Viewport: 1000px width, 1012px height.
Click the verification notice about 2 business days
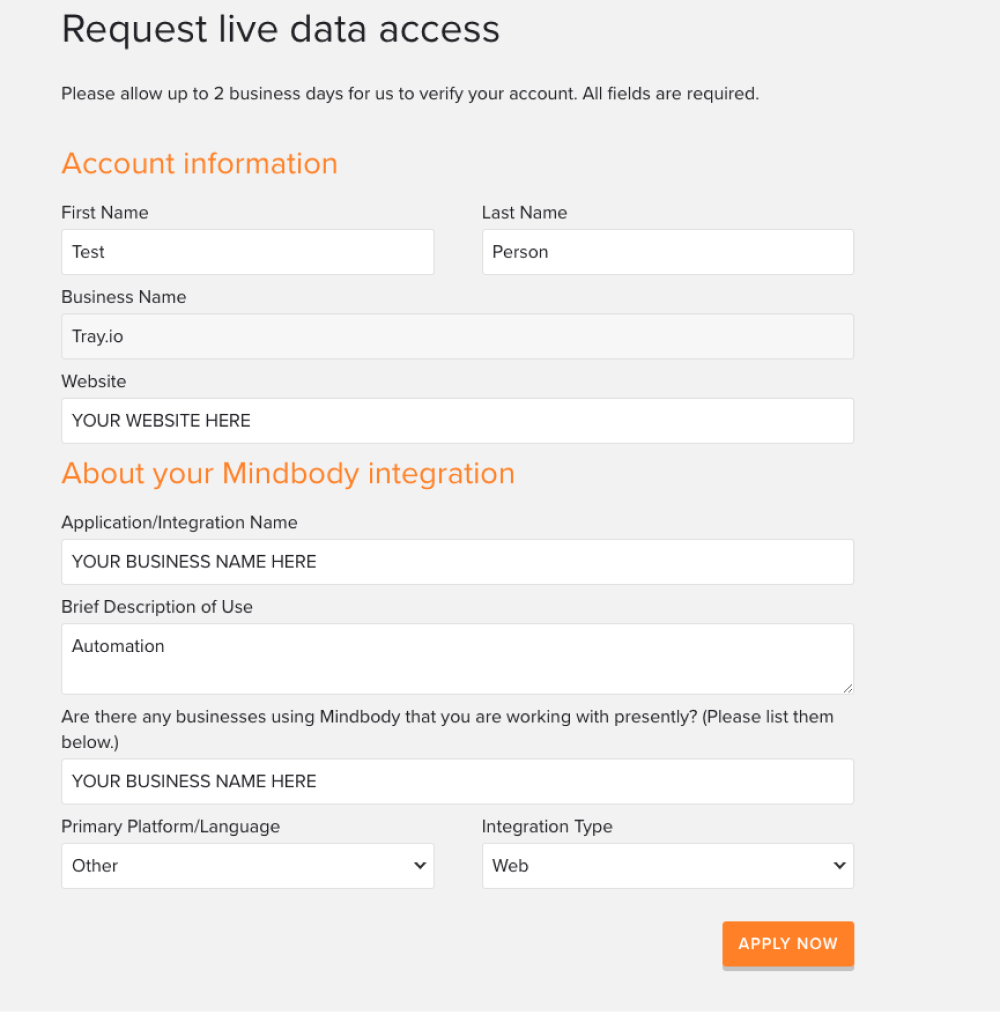410,93
